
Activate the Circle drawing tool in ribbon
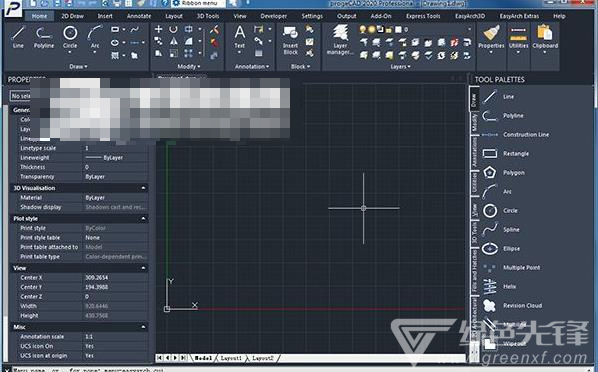(x=70, y=38)
